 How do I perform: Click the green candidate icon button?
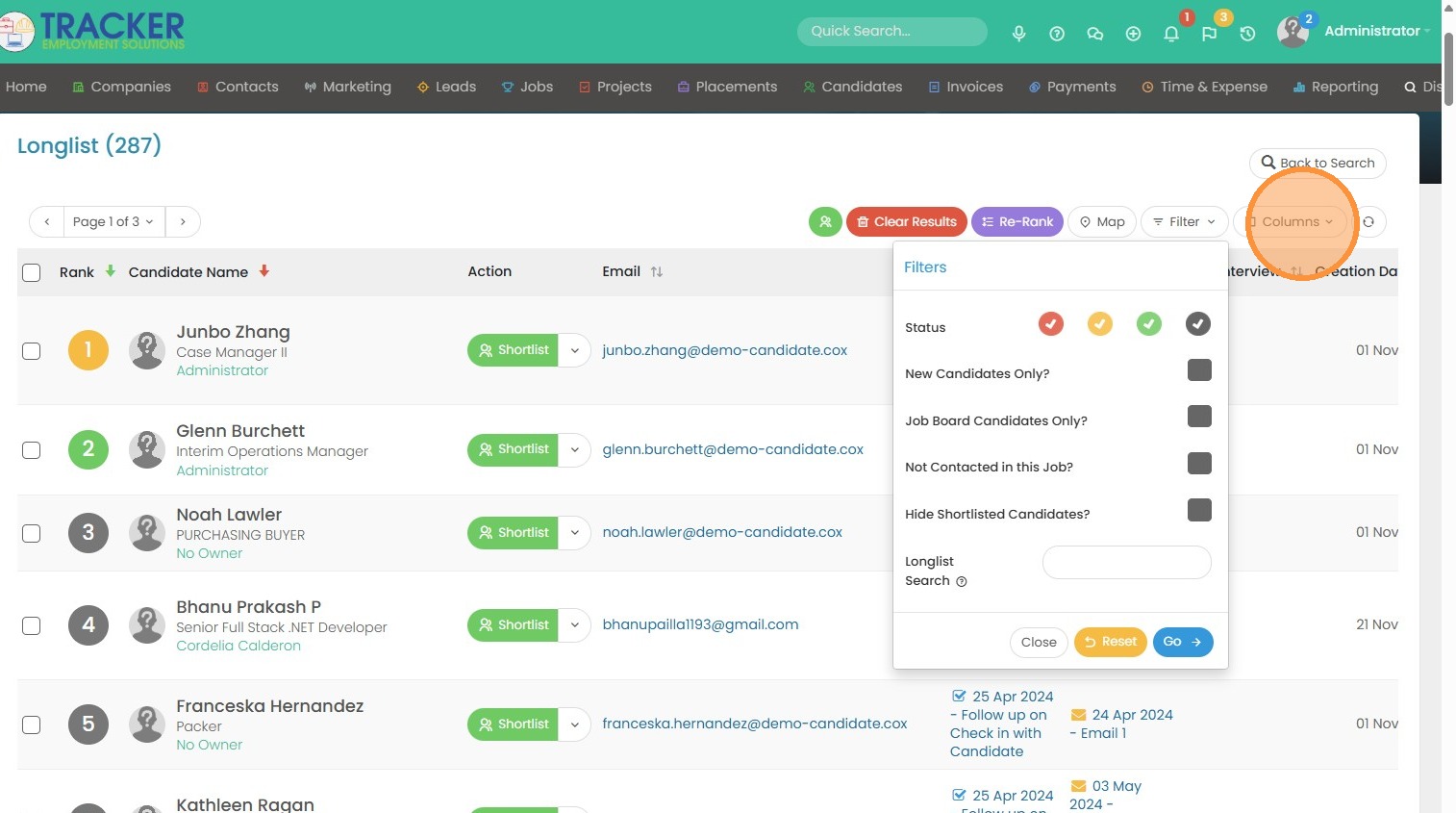coord(825,221)
